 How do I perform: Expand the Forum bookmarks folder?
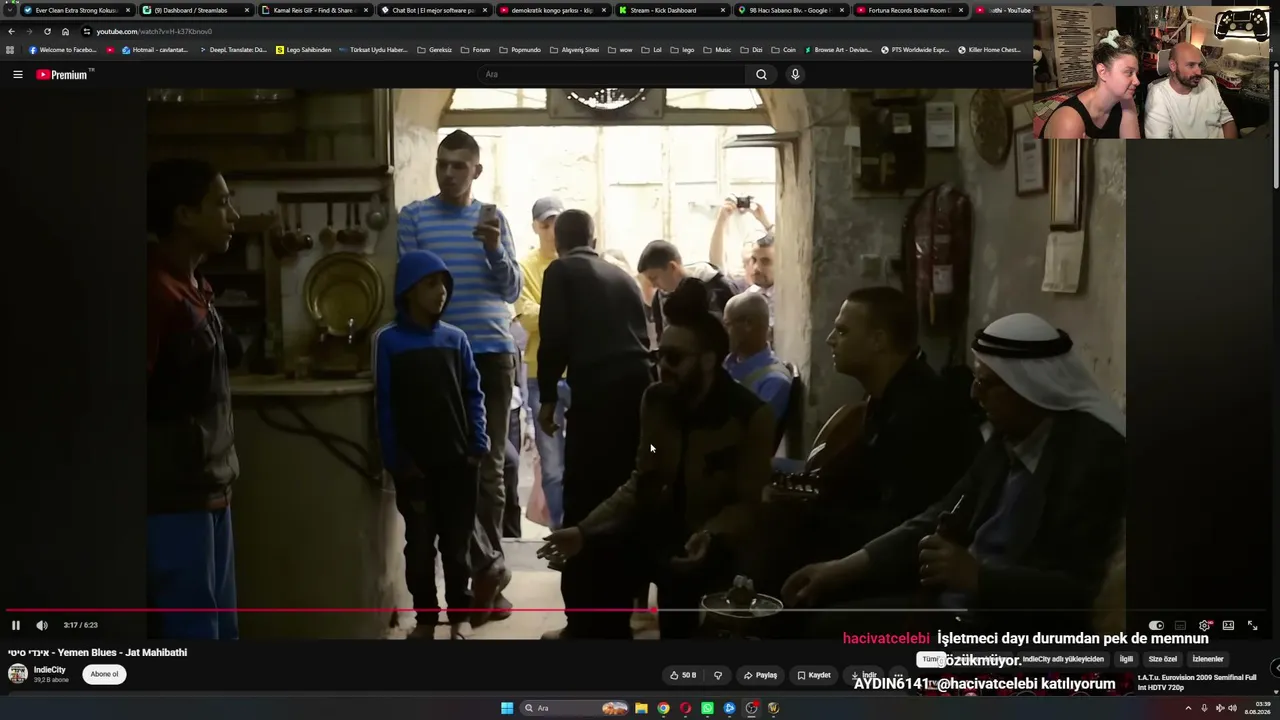[x=476, y=50]
